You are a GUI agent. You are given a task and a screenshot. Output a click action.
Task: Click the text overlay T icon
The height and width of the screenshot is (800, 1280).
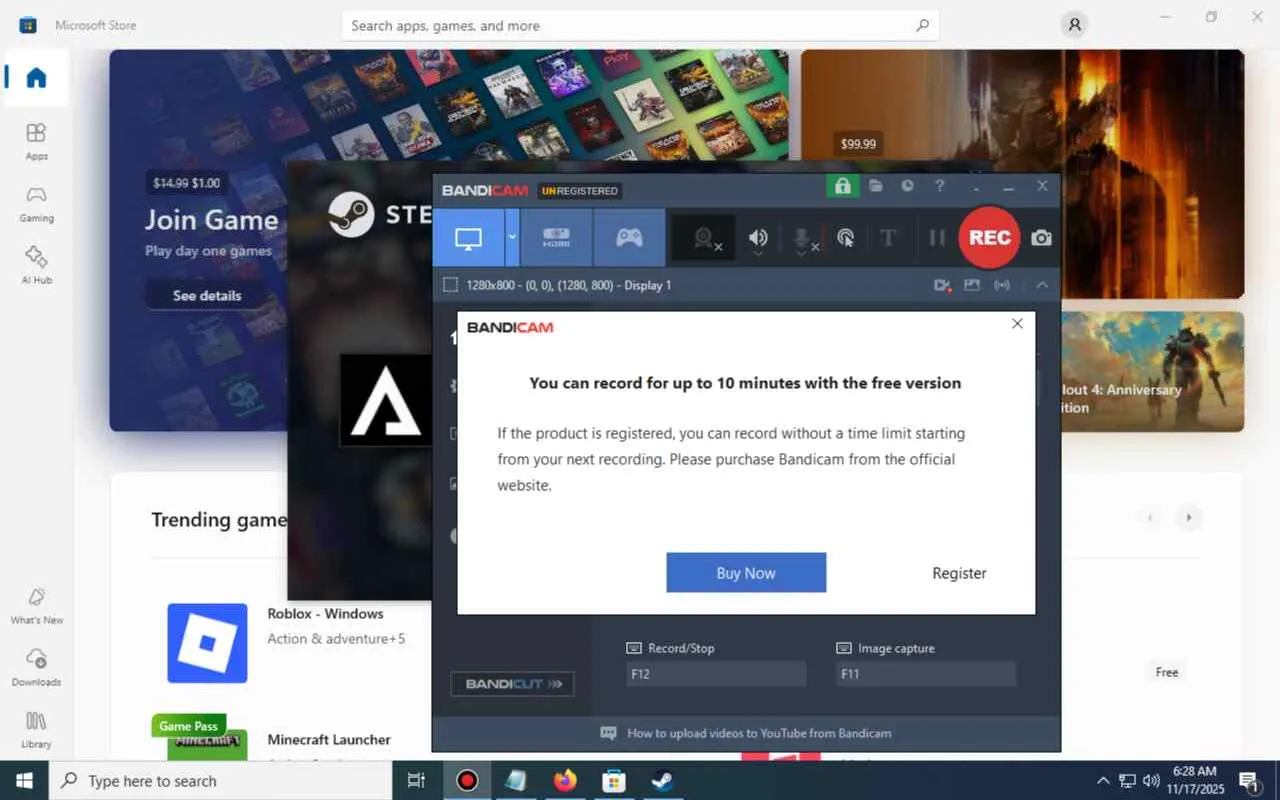click(x=888, y=238)
